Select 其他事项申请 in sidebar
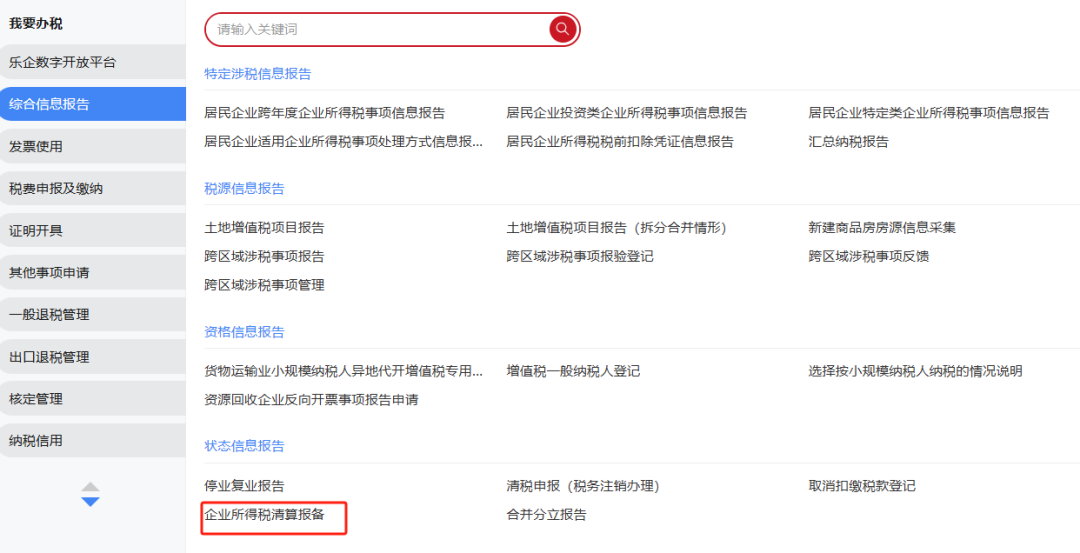Viewport: 1080px width, 553px height. pos(92,273)
